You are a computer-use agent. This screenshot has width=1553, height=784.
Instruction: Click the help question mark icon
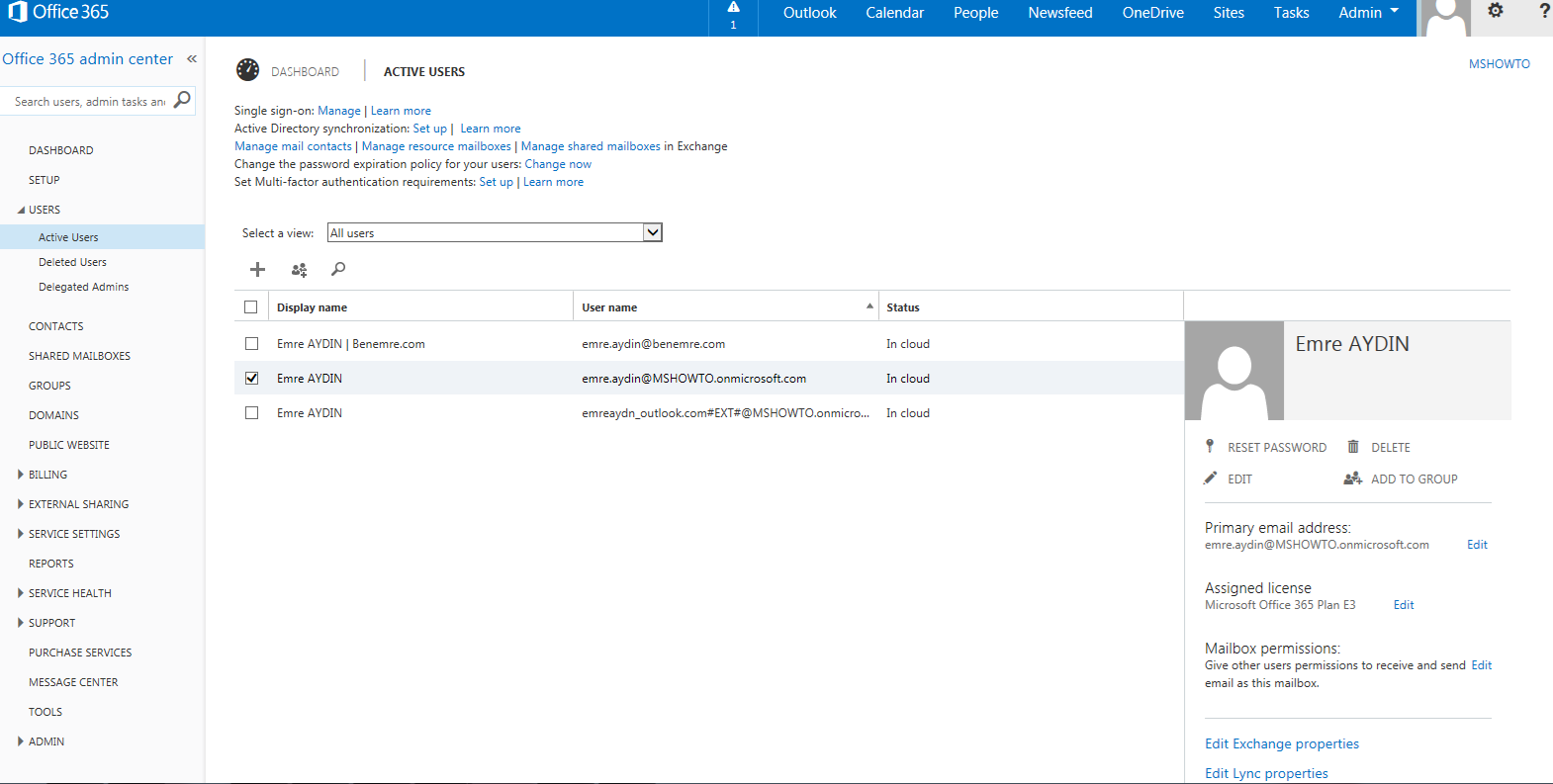(1544, 11)
